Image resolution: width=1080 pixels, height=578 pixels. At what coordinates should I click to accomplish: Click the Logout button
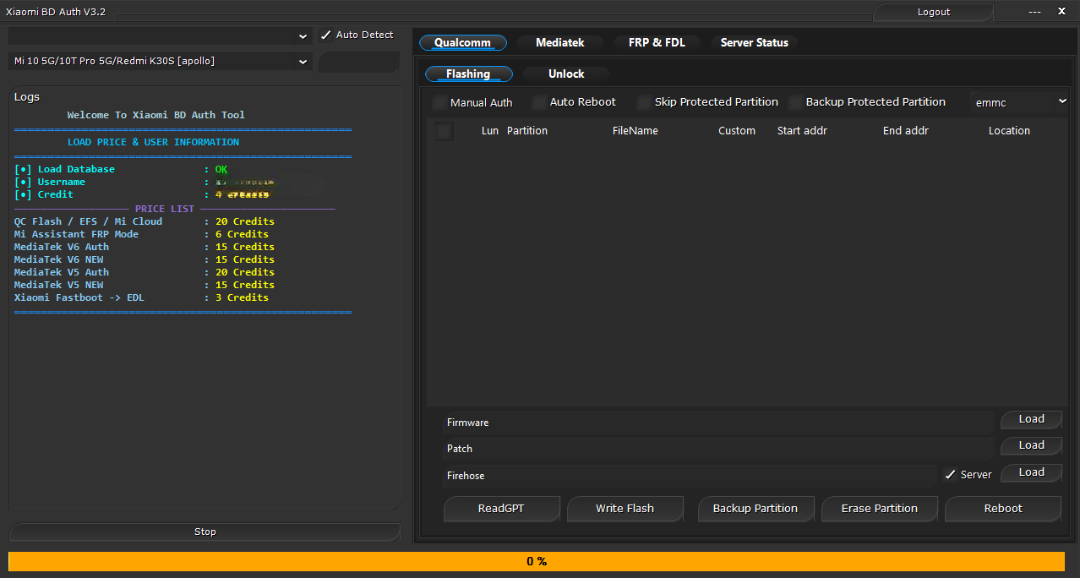[933, 12]
